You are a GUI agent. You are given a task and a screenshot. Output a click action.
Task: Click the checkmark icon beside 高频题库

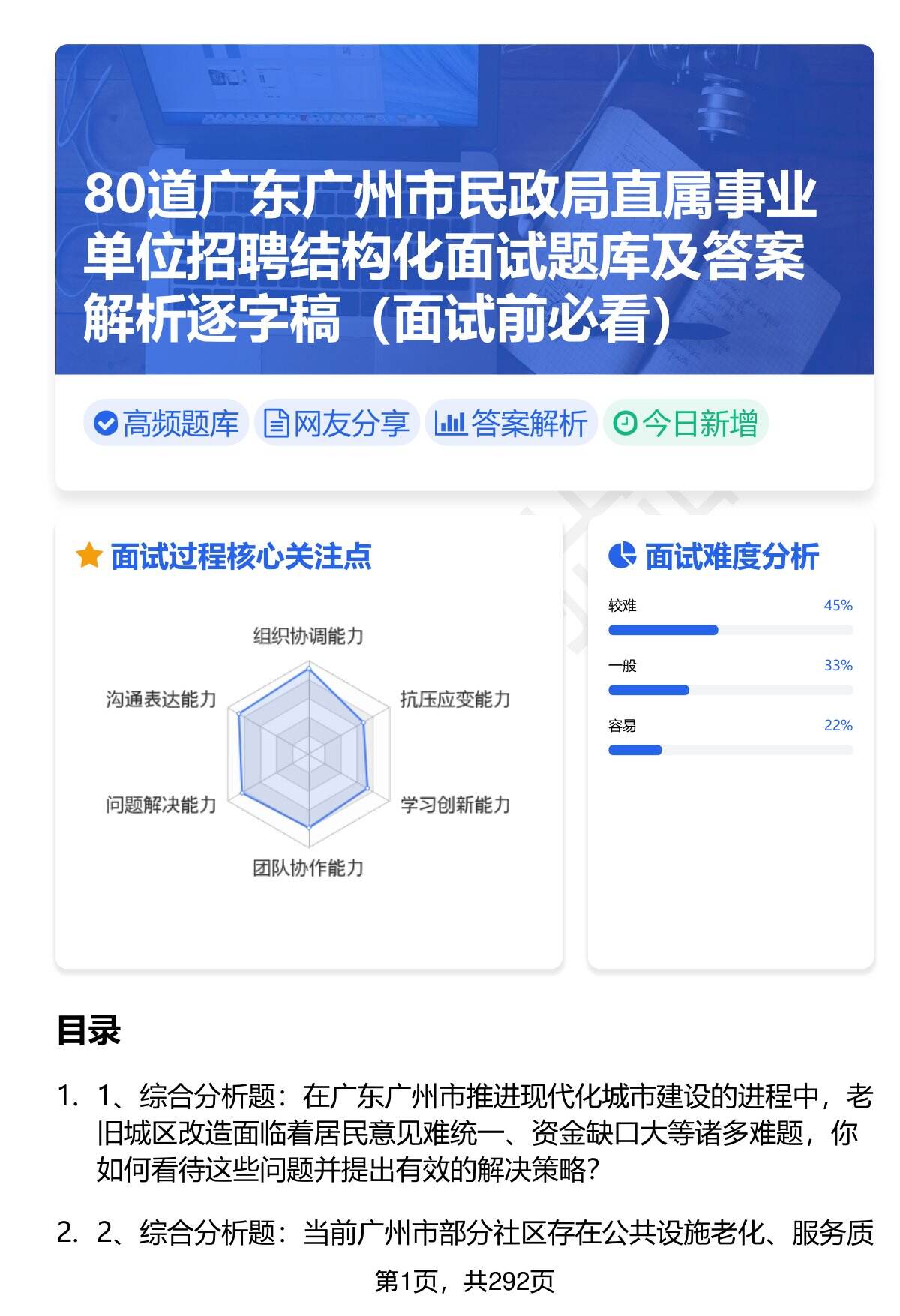tap(106, 424)
